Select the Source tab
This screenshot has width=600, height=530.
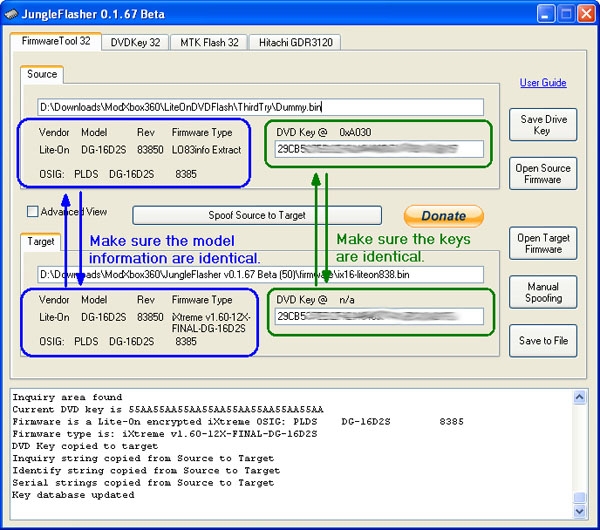[42, 74]
